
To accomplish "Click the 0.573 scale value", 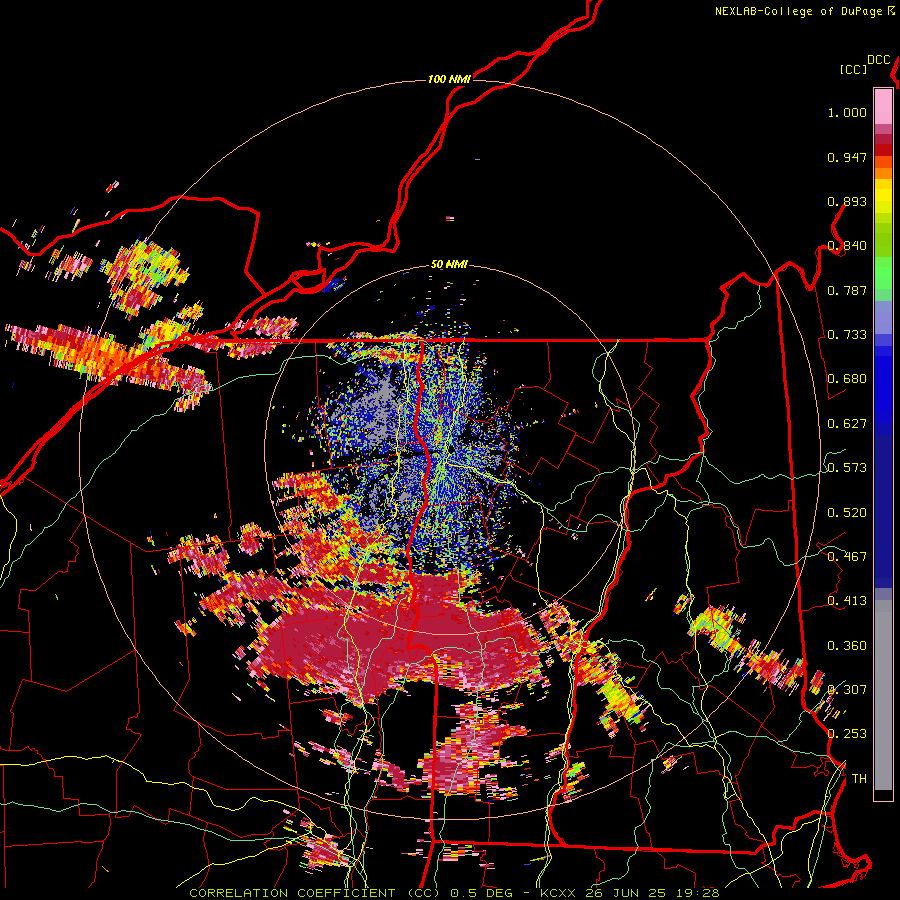I will pos(847,468).
